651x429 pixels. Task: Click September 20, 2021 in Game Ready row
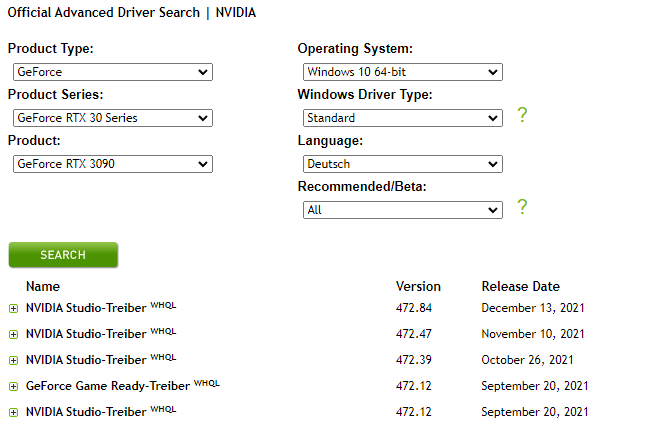point(535,386)
